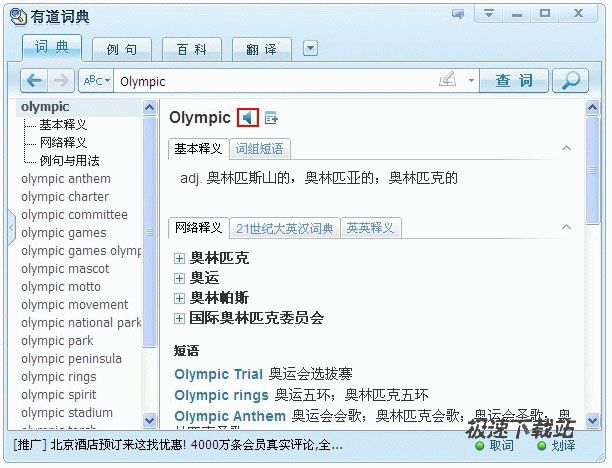
Task: Open the Olympic rings phrase link
Action: 221,395
